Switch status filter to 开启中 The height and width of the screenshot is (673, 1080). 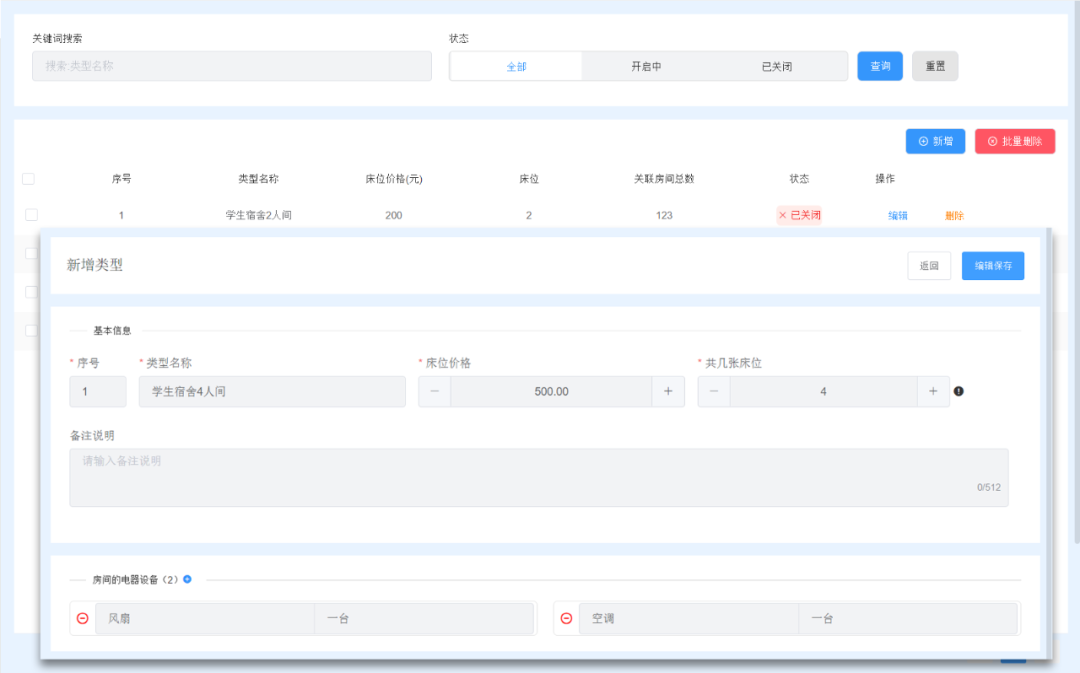coord(646,67)
